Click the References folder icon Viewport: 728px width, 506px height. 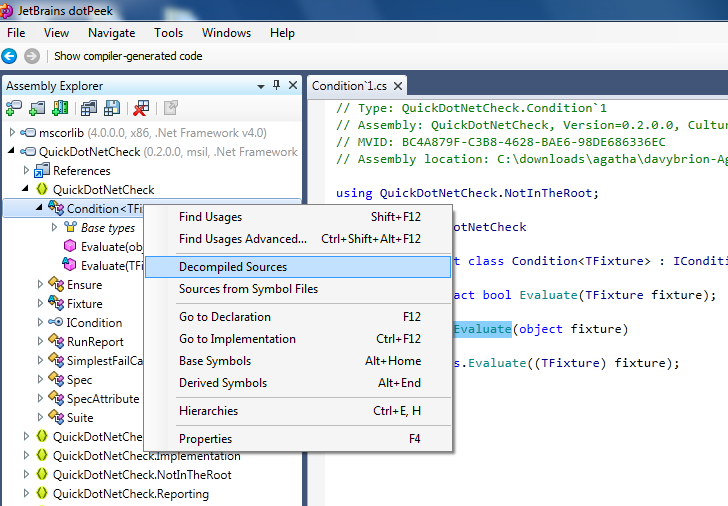click(42, 170)
